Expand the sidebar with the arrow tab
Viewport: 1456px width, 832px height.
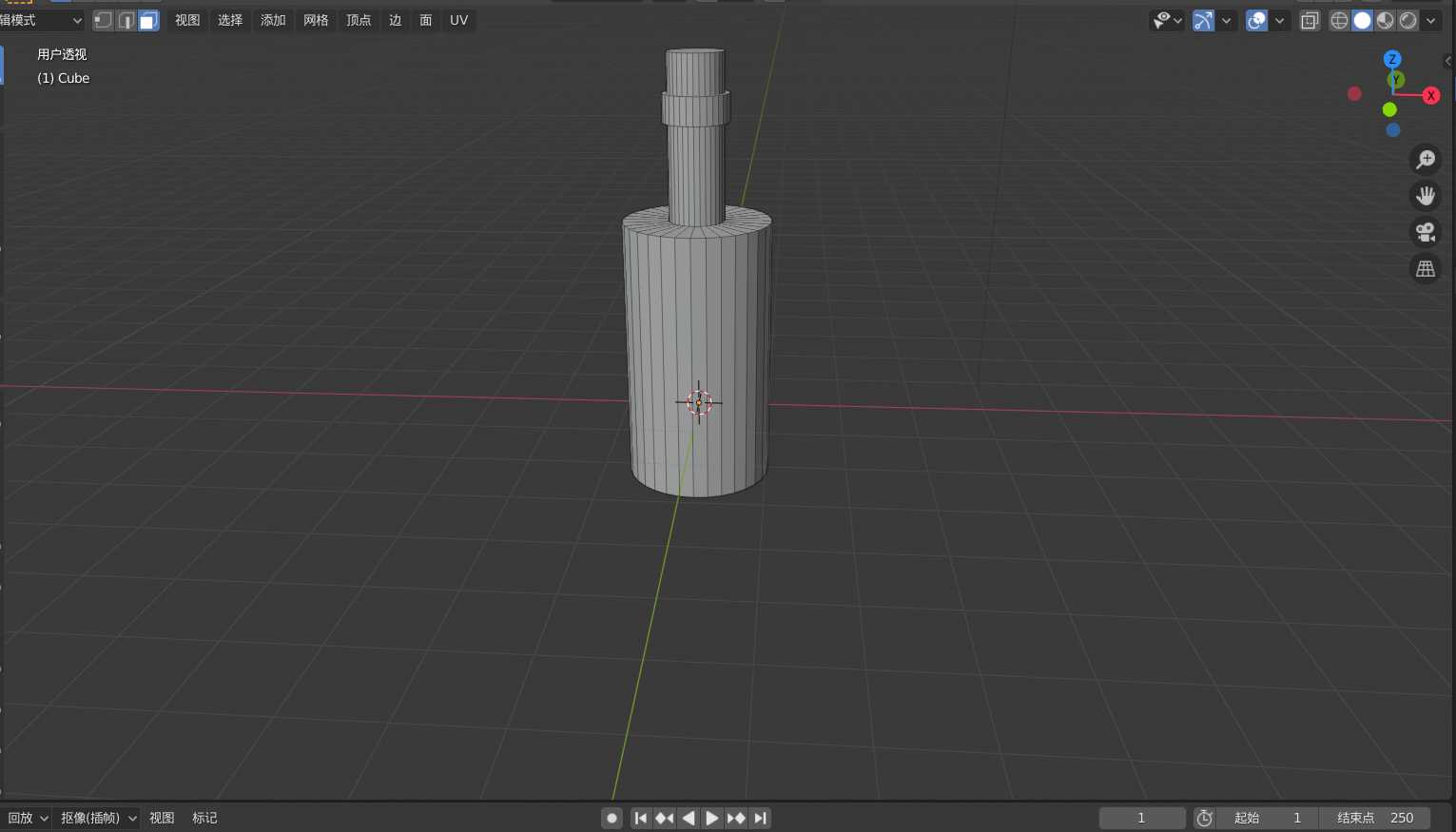1448,61
